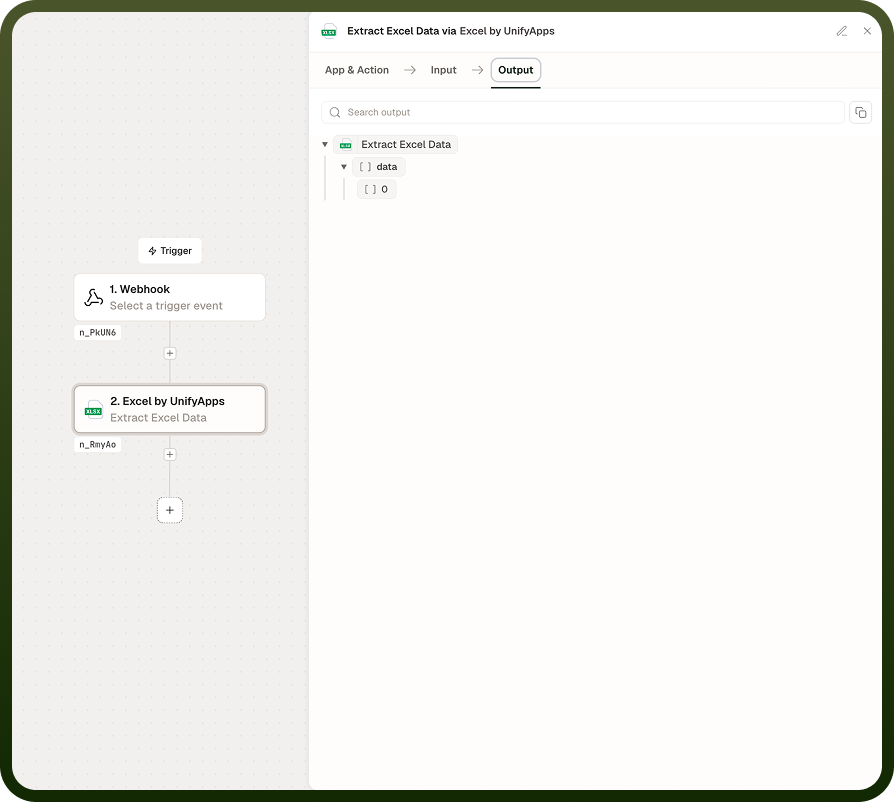Click the lightning Trigger label
This screenshot has width=894, height=802.
point(170,251)
